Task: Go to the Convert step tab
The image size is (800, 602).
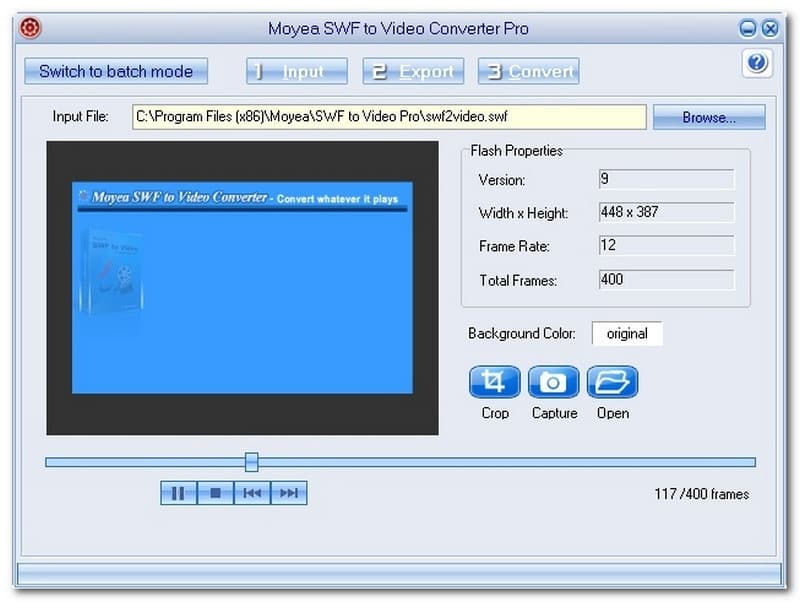Action: point(529,71)
